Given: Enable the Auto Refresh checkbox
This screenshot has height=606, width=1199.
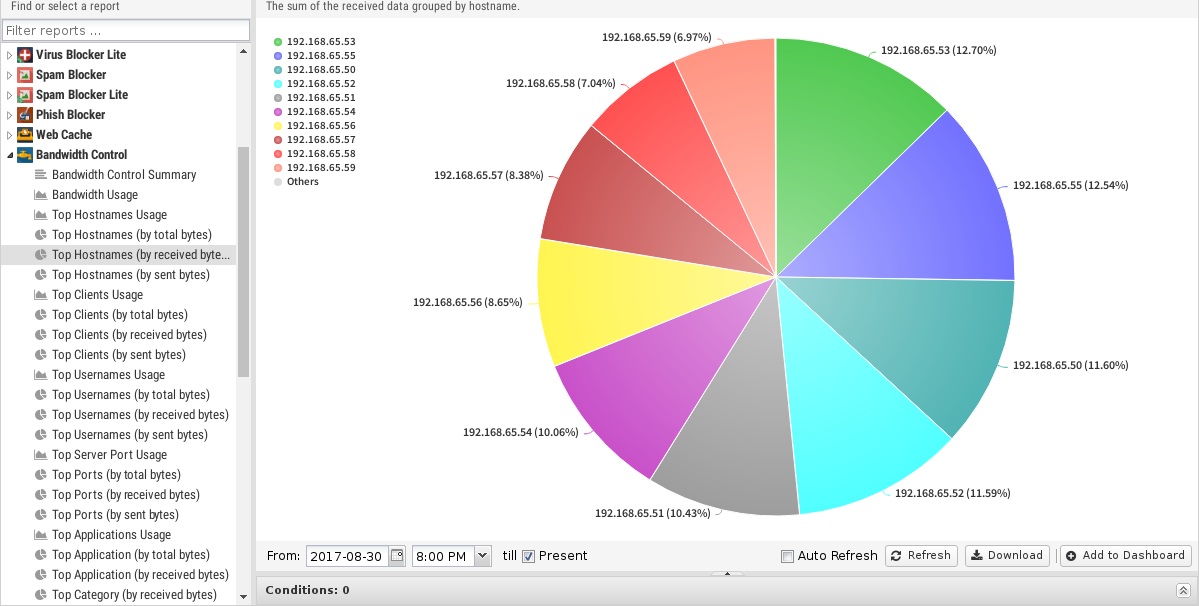Looking at the screenshot, I should pyautogui.click(x=787, y=556).
